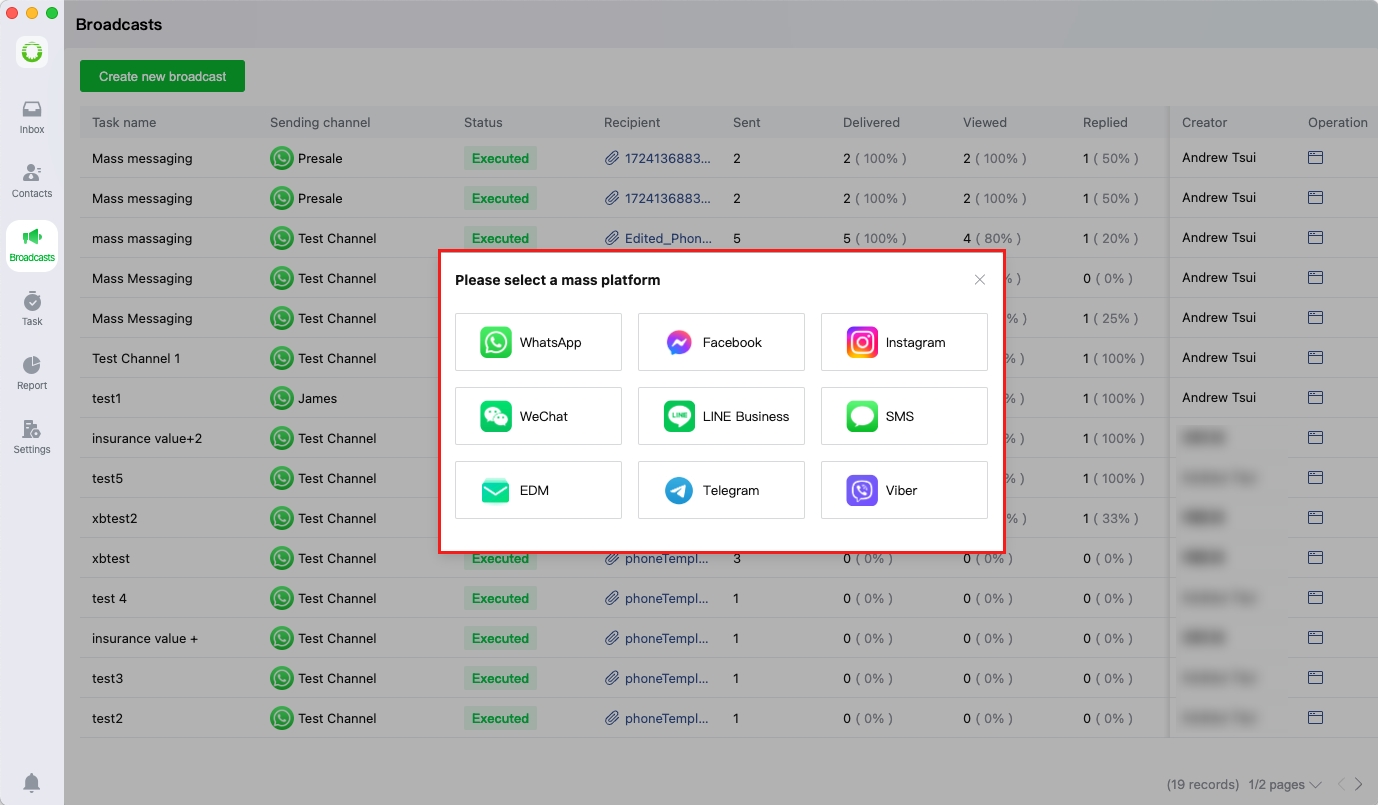1378x805 pixels.
Task: Select the Facebook Messenger platform option
Action: (x=721, y=342)
